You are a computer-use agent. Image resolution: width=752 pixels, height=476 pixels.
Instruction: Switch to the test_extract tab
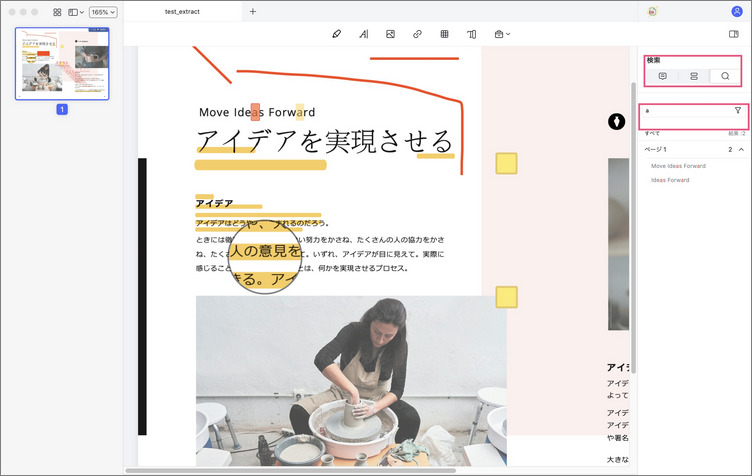(x=182, y=12)
